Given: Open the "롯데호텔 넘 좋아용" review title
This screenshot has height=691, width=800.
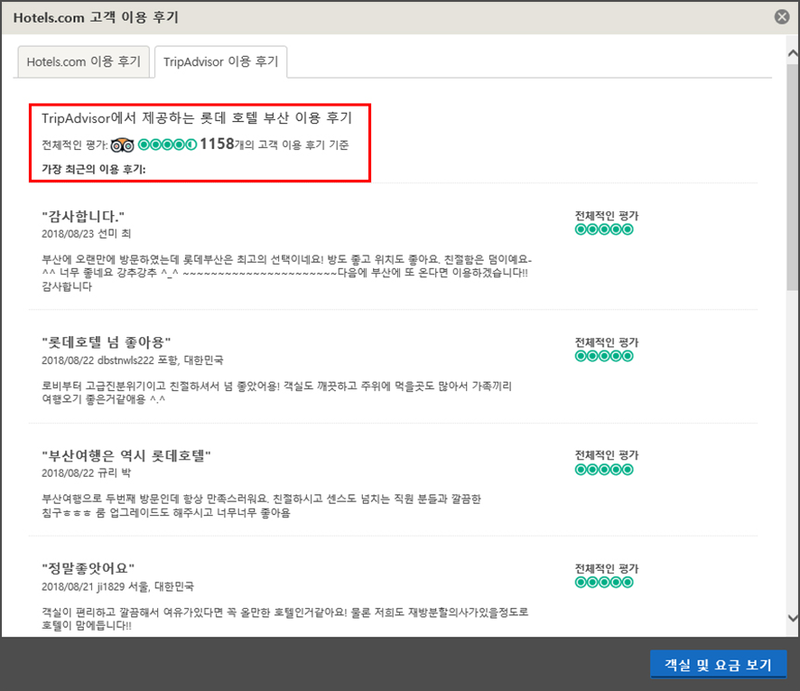Looking at the screenshot, I should click(108, 342).
